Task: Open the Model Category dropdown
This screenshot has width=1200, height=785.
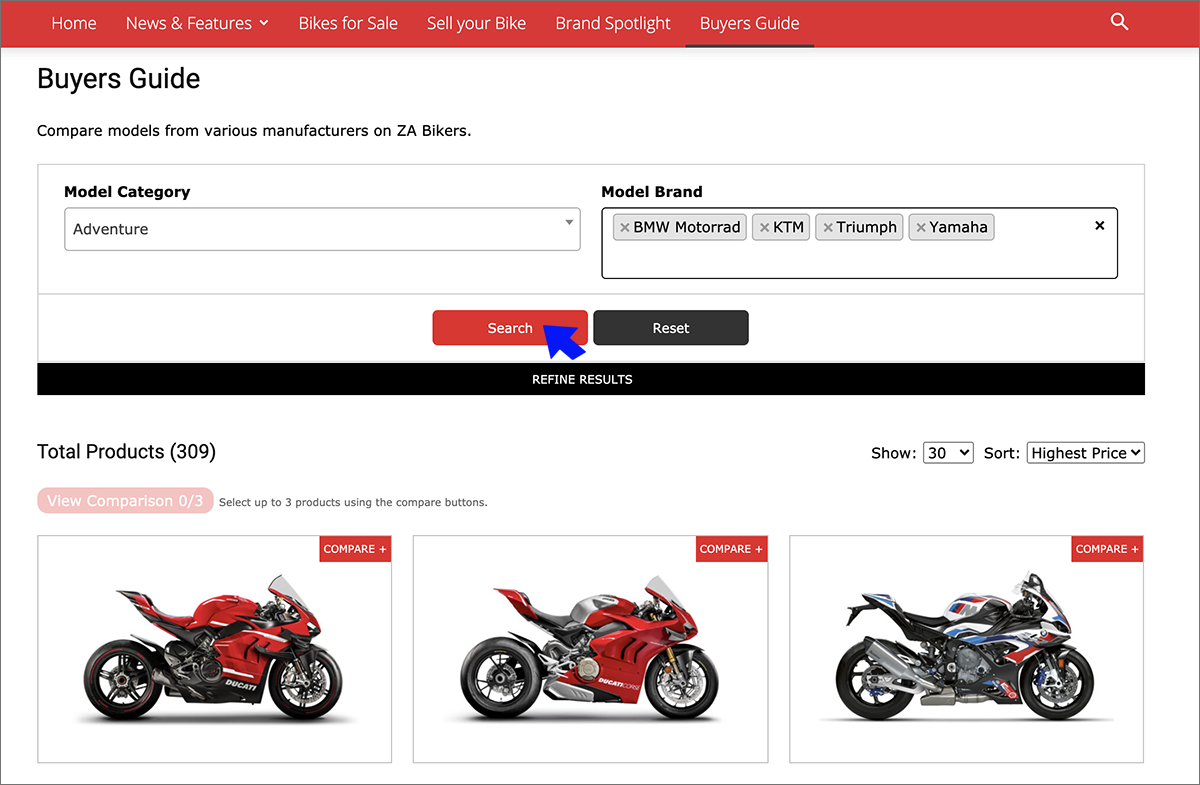Action: [322, 229]
